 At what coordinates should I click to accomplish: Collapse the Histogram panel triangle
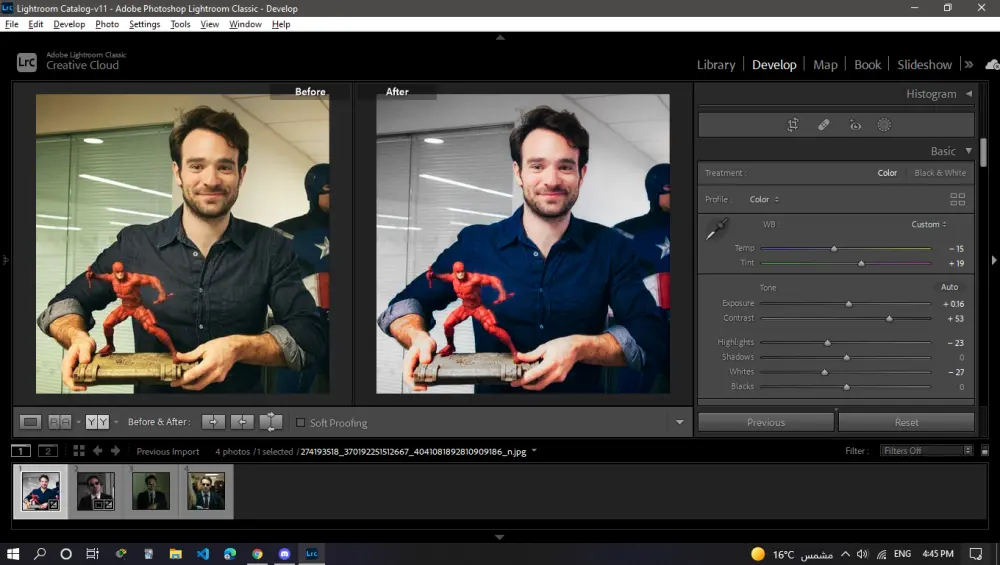pyautogui.click(x=969, y=94)
